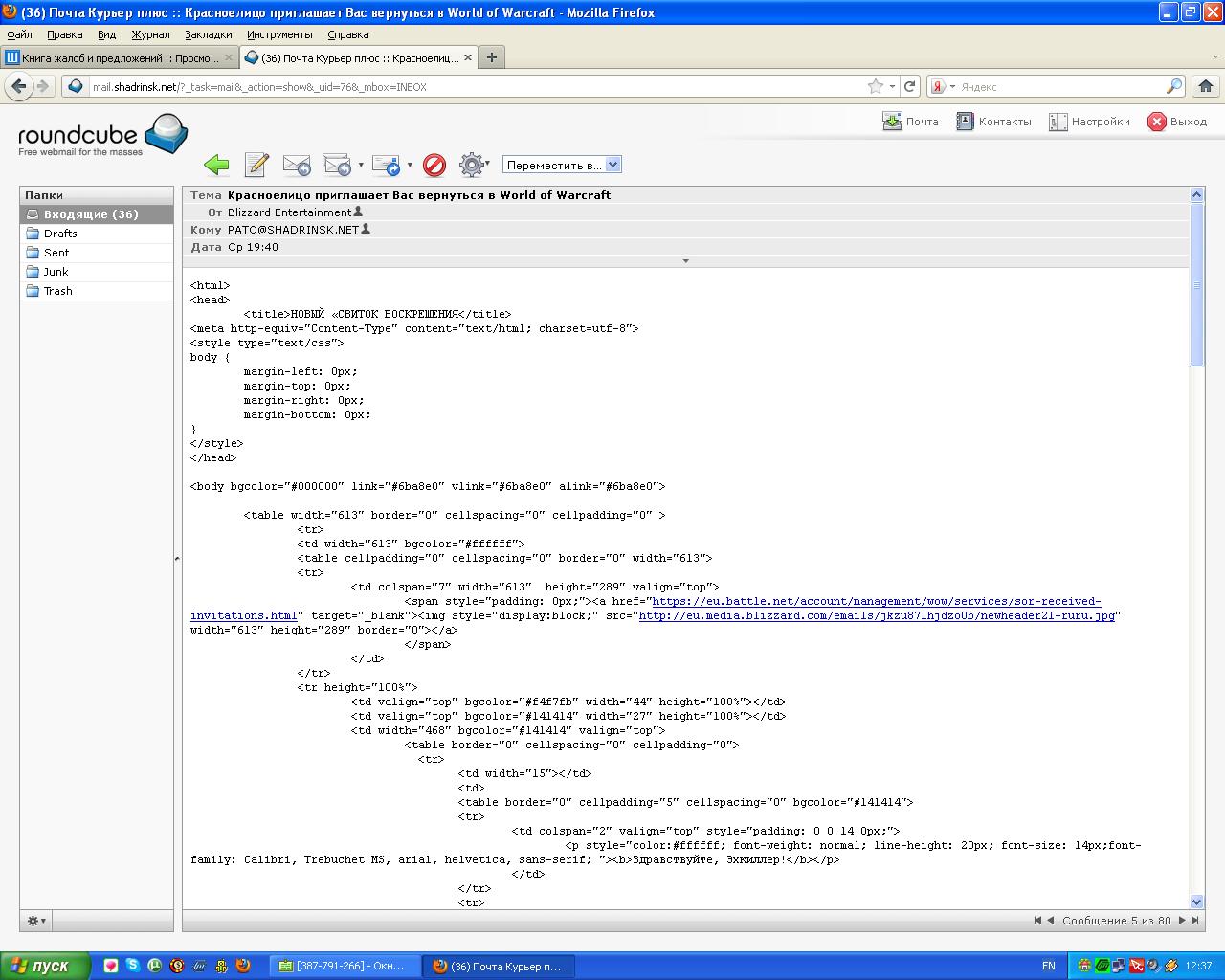Jump to the last message
This screenshot has height=980, width=1225.
tap(1195, 921)
